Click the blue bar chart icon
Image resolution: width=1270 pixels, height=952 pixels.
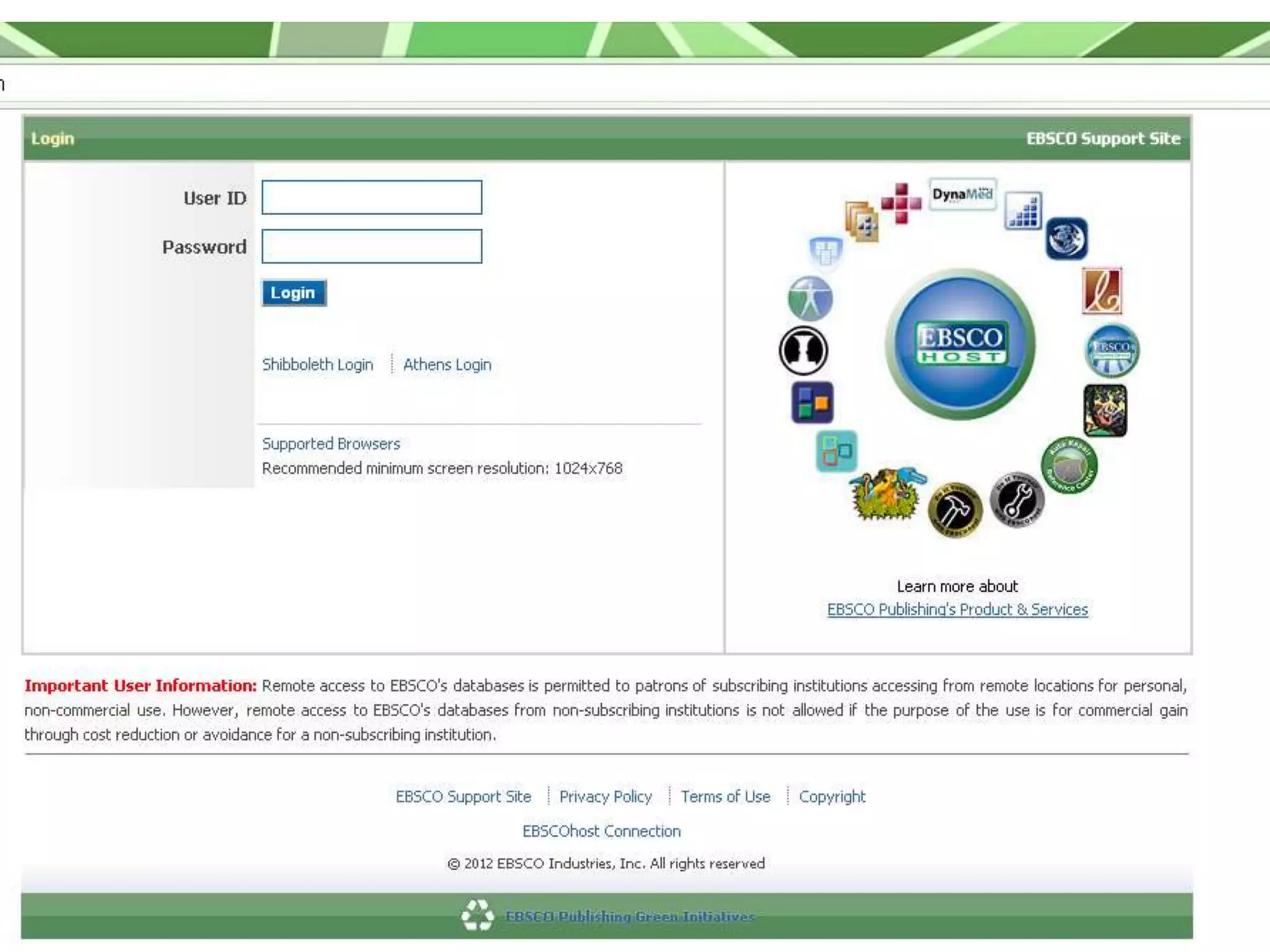[1023, 211]
